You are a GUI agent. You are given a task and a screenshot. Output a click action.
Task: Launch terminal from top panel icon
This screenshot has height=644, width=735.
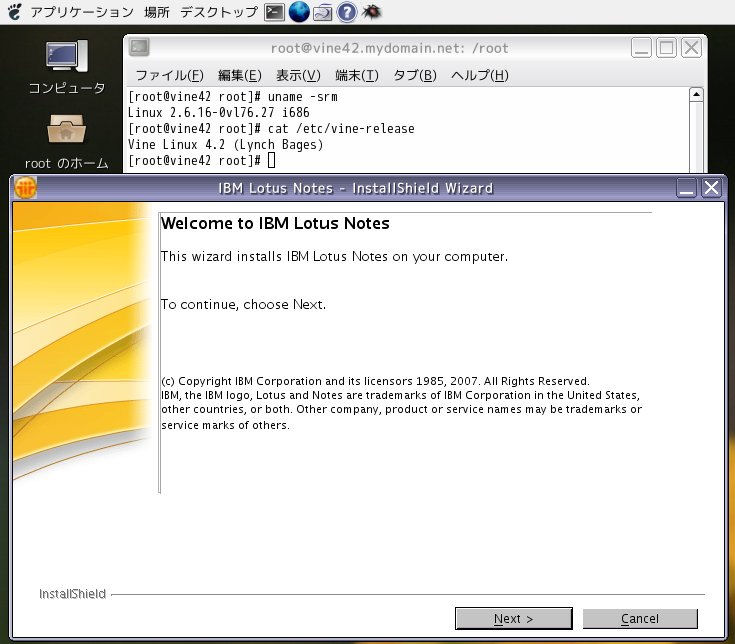274,12
